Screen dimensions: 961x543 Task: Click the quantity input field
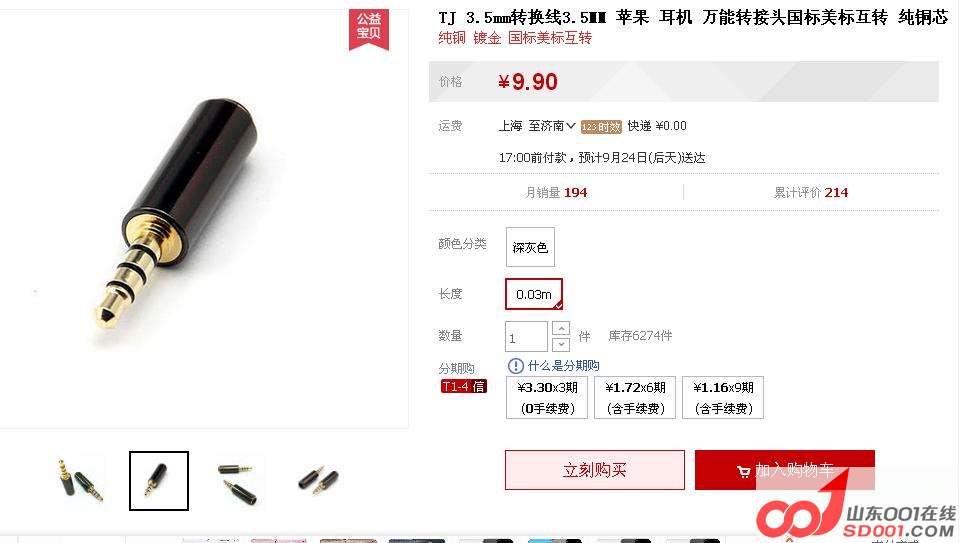pos(526,336)
